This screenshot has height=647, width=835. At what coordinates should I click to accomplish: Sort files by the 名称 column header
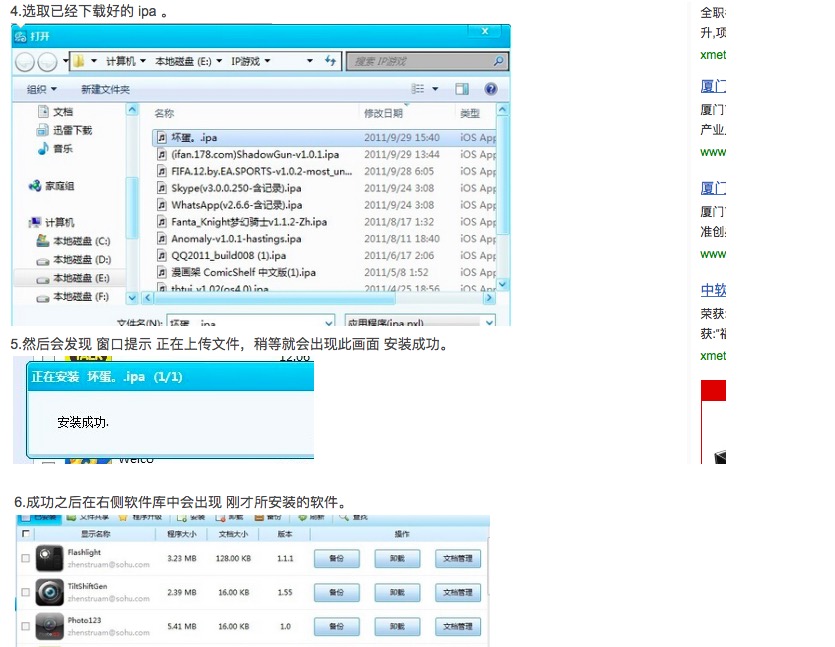pyautogui.click(x=164, y=113)
